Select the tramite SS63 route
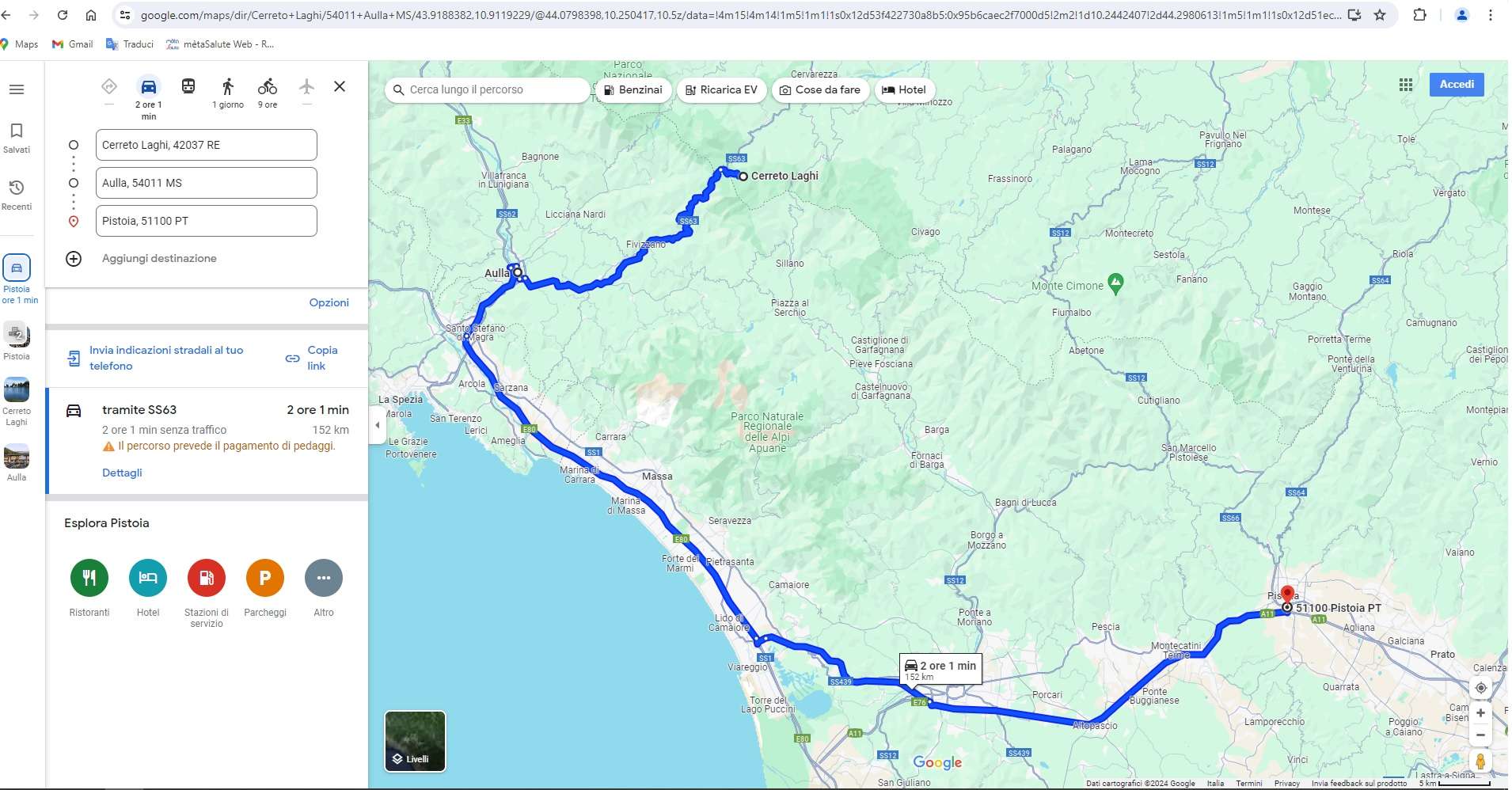The height and width of the screenshot is (790, 1512). tap(207, 441)
